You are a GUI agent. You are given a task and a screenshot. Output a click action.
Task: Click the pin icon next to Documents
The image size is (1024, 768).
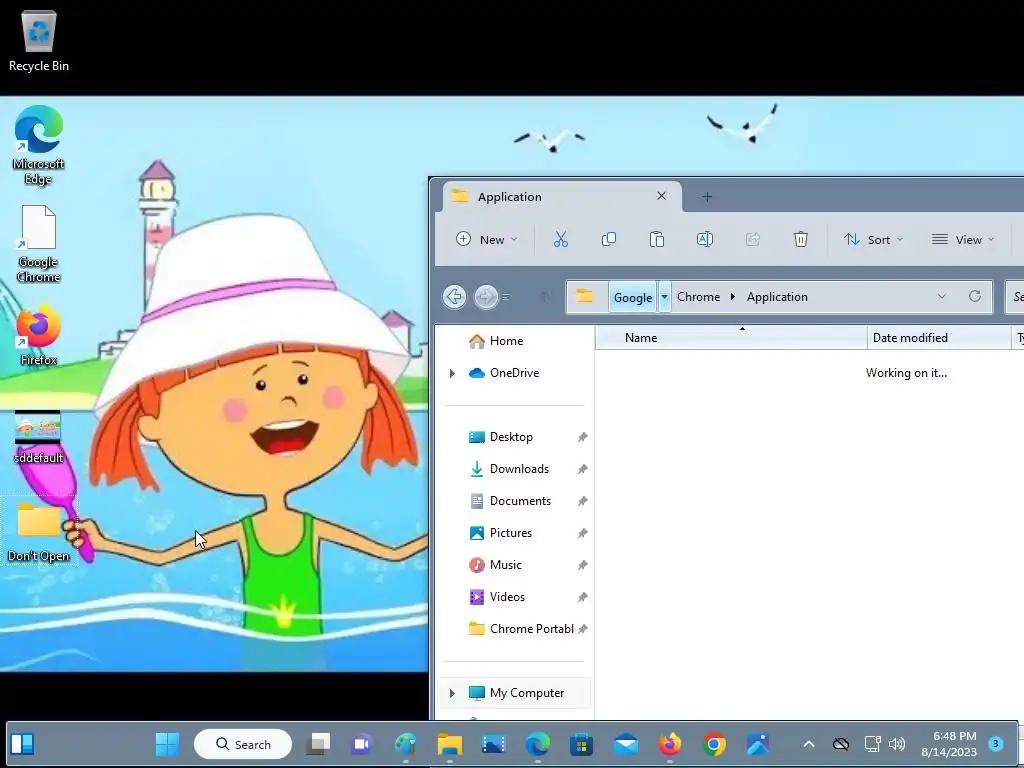582,502
